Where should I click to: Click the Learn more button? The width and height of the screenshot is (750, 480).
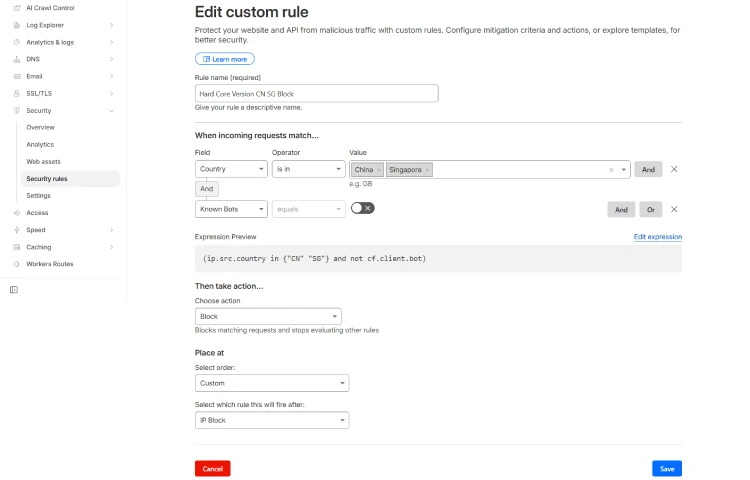(x=225, y=59)
